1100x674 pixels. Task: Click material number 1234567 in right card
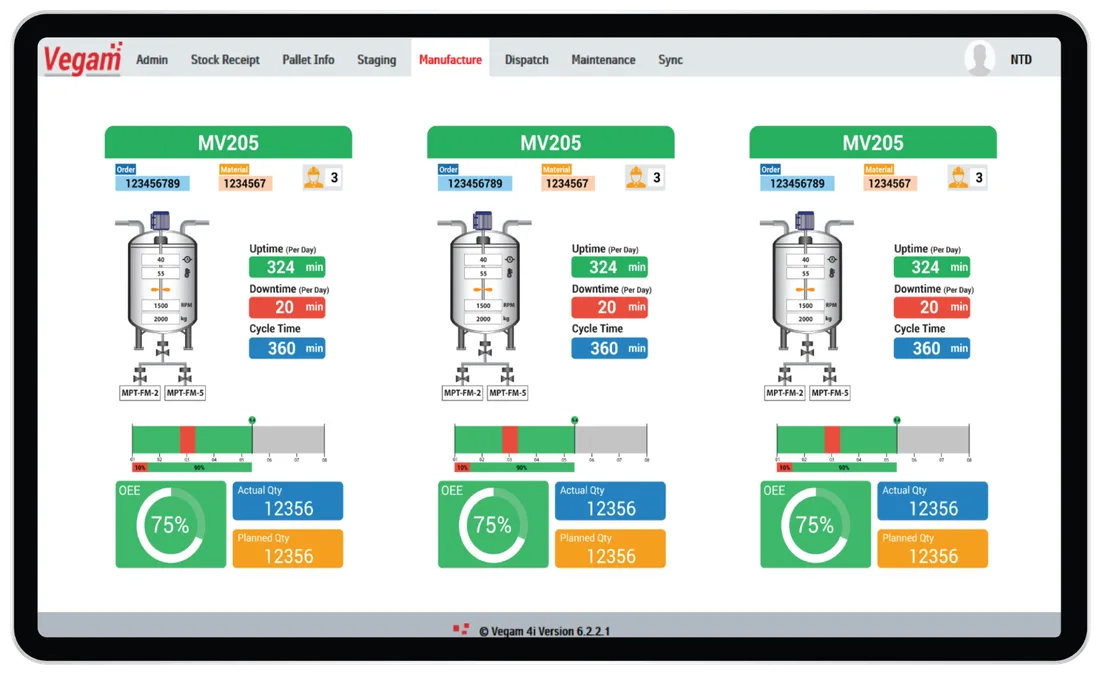pyautogui.click(x=890, y=184)
